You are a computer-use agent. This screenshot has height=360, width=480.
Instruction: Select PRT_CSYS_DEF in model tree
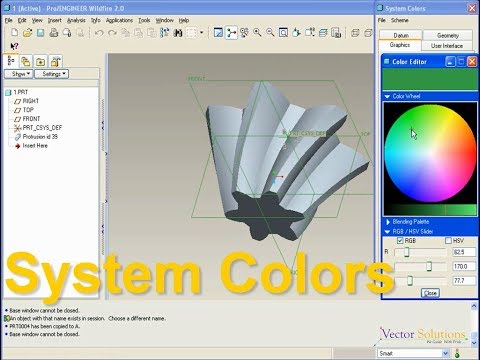click(x=38, y=128)
